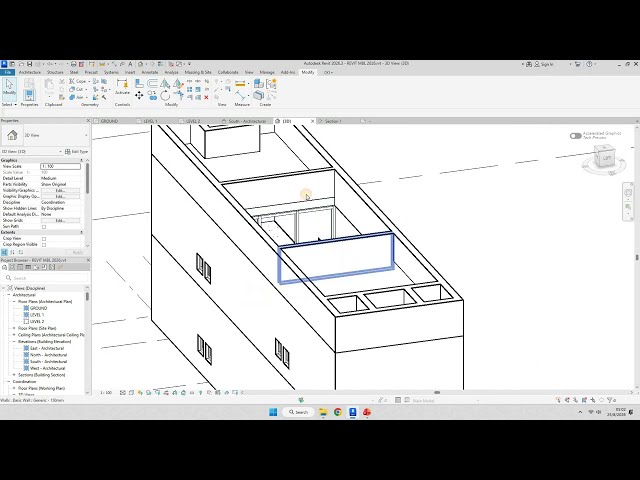Click the Mirror - Pick Axis tool

coord(165,84)
